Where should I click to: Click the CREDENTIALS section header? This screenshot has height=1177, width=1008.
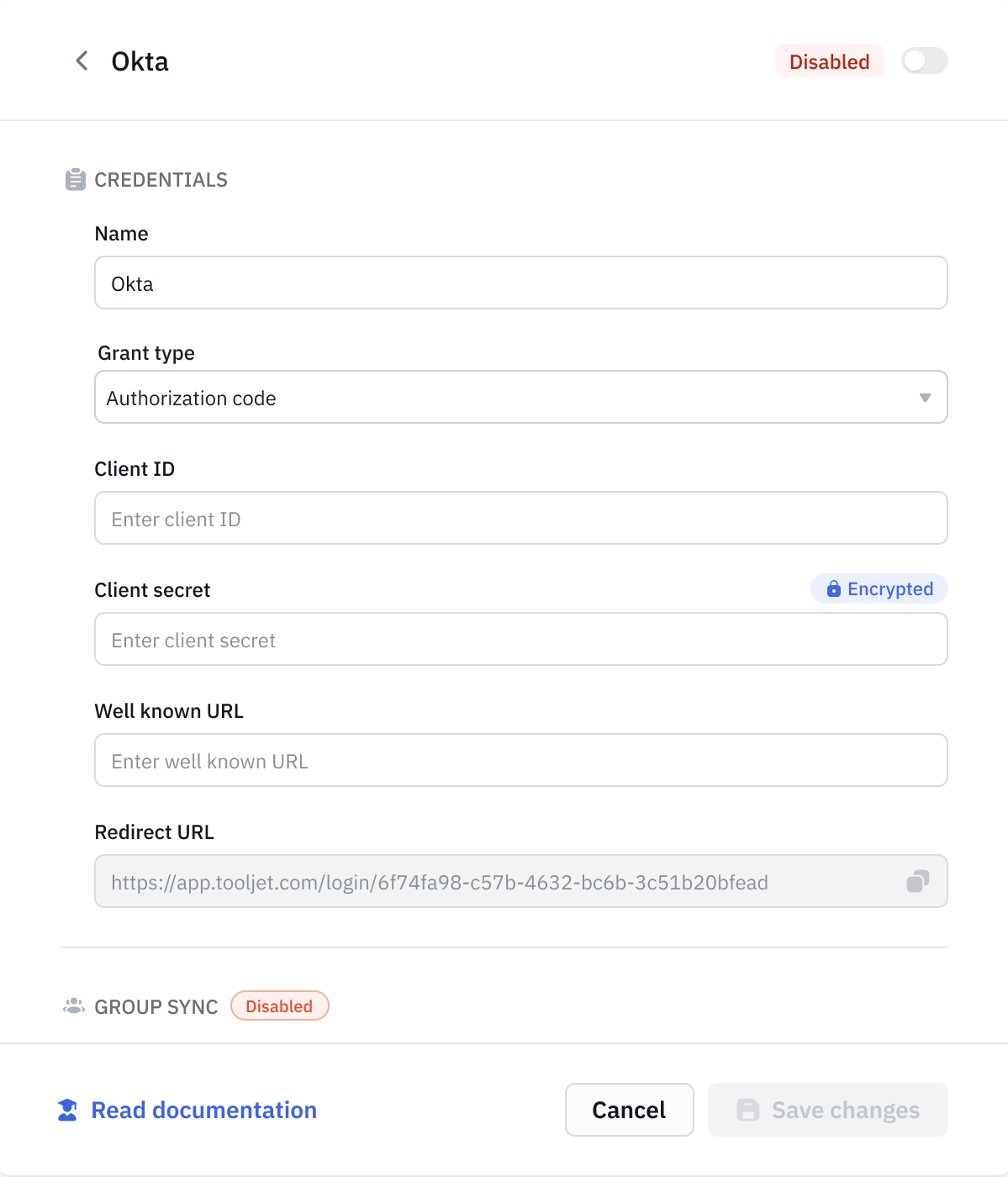161,179
